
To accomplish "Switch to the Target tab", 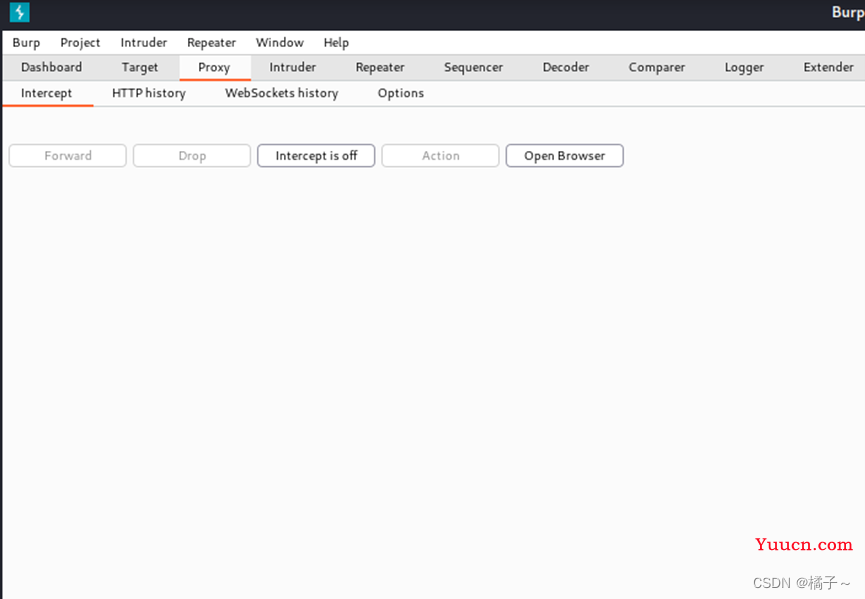I will 140,67.
